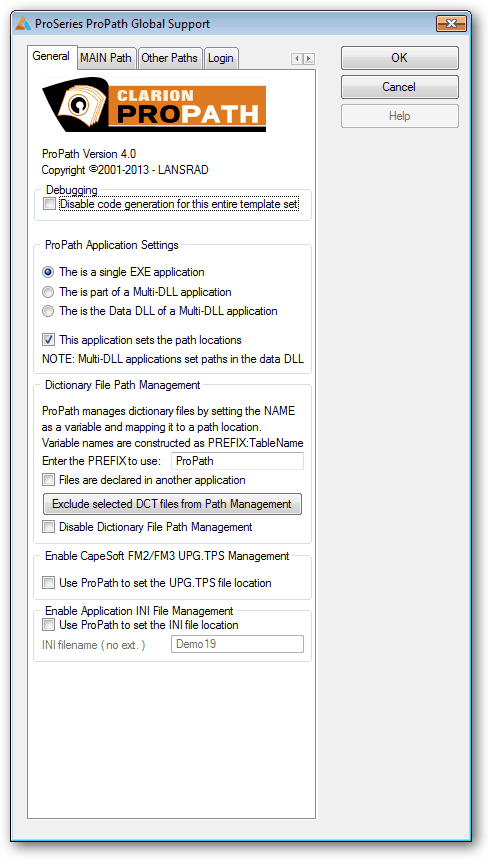The width and height of the screenshot is (490, 860).
Task: Select single EXE application radio option
Action: pyautogui.click(x=49, y=272)
